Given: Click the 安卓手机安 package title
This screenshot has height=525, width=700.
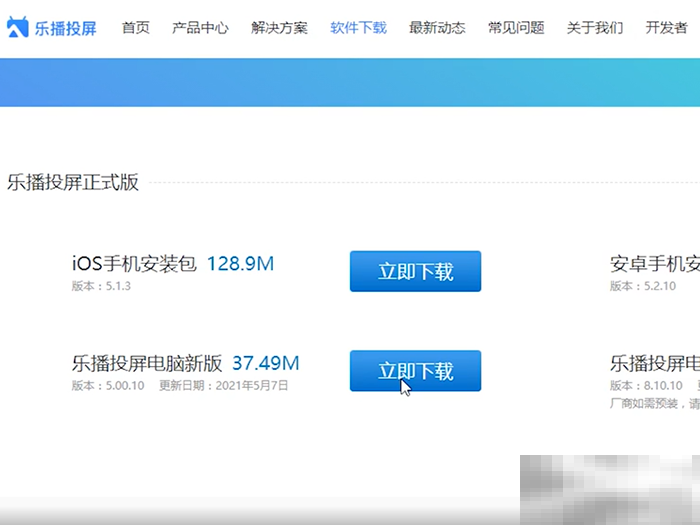Looking at the screenshot, I should (x=655, y=264).
